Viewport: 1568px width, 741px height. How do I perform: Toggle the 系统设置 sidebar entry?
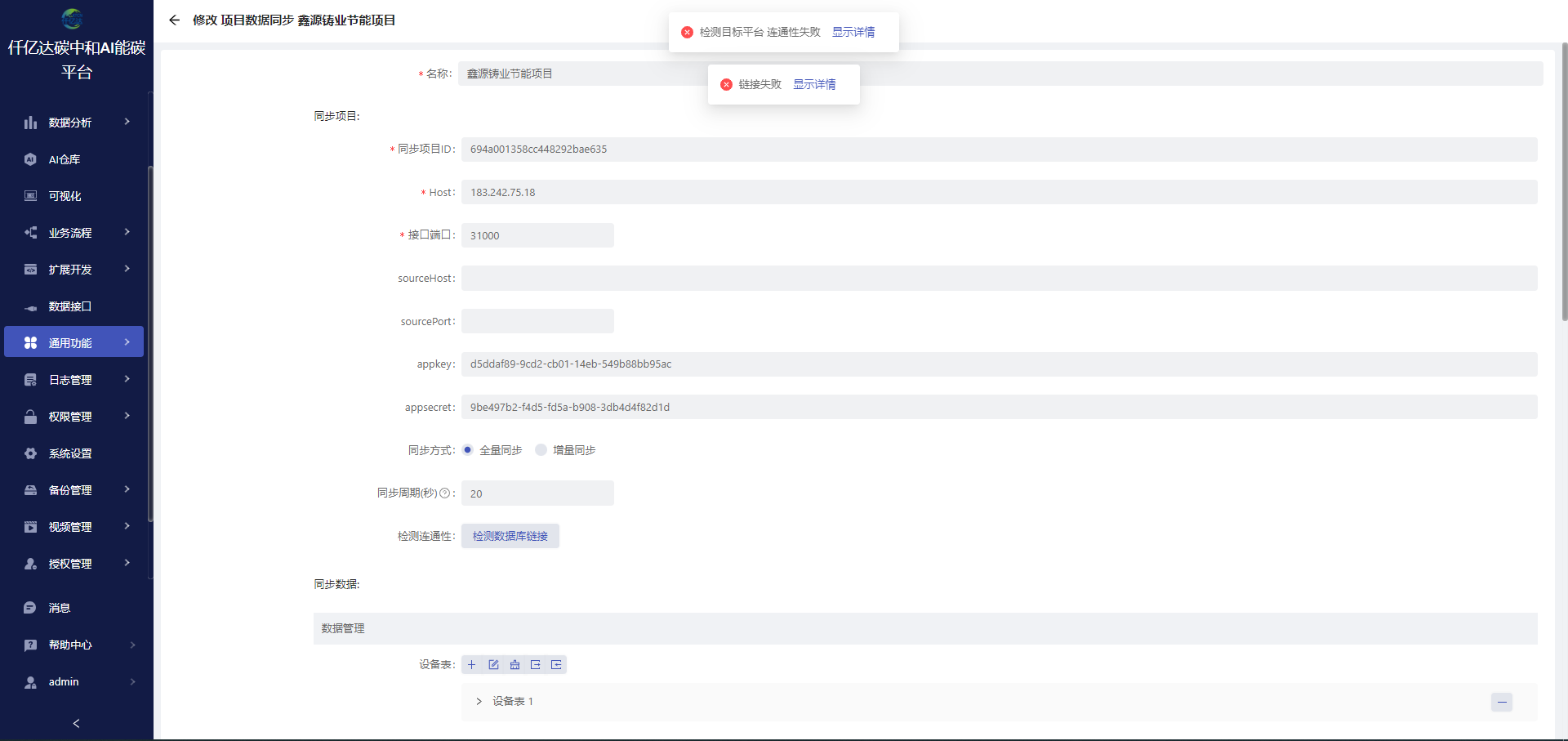point(69,453)
